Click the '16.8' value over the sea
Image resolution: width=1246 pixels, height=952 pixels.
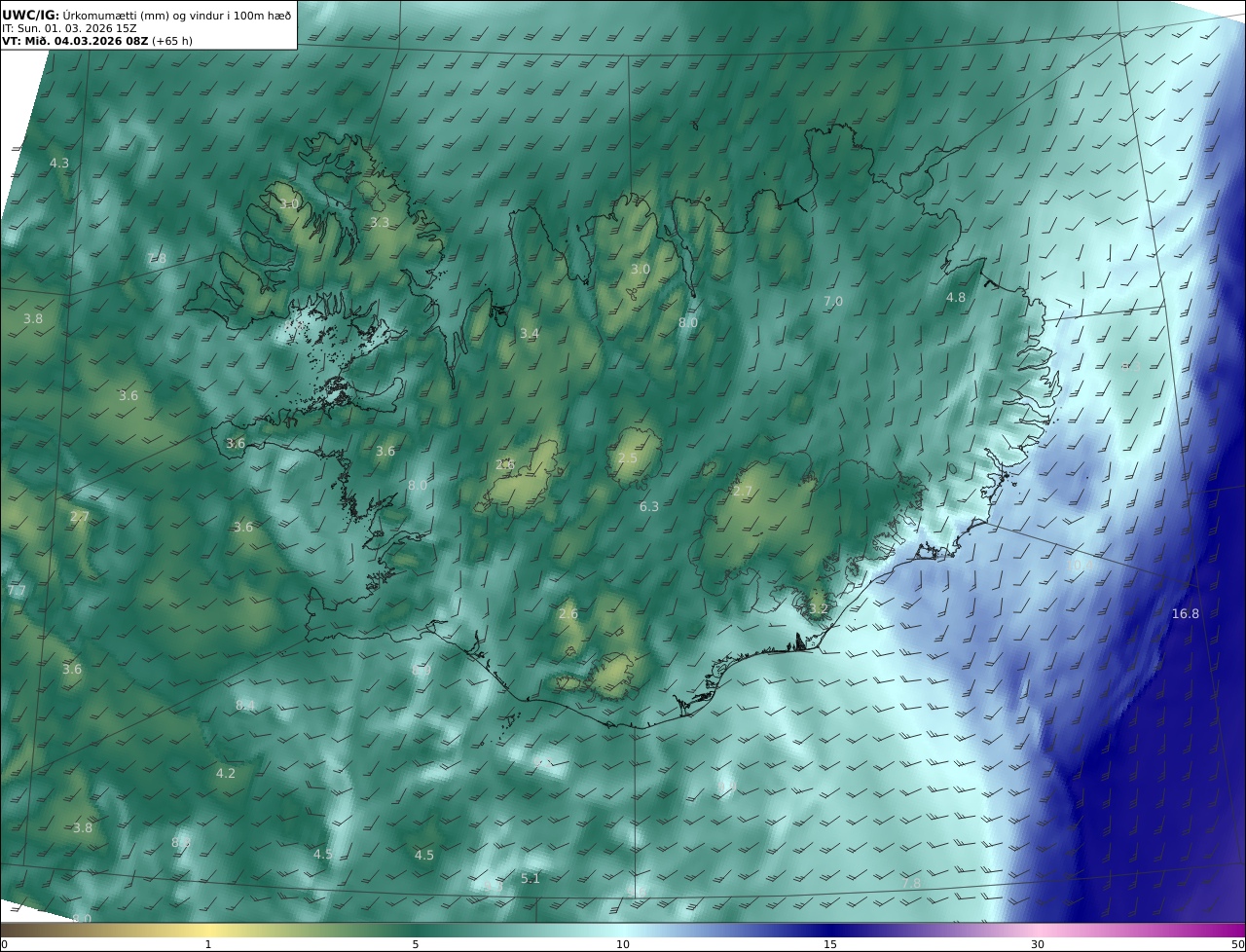tap(1186, 613)
